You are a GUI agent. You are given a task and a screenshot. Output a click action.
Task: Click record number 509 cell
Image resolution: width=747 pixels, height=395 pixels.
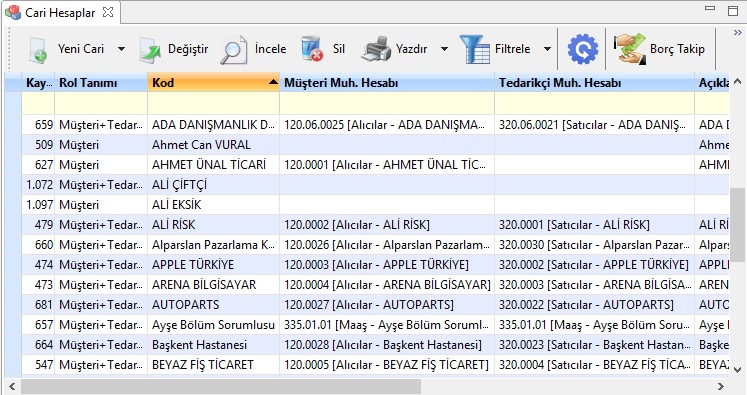[x=38, y=145]
